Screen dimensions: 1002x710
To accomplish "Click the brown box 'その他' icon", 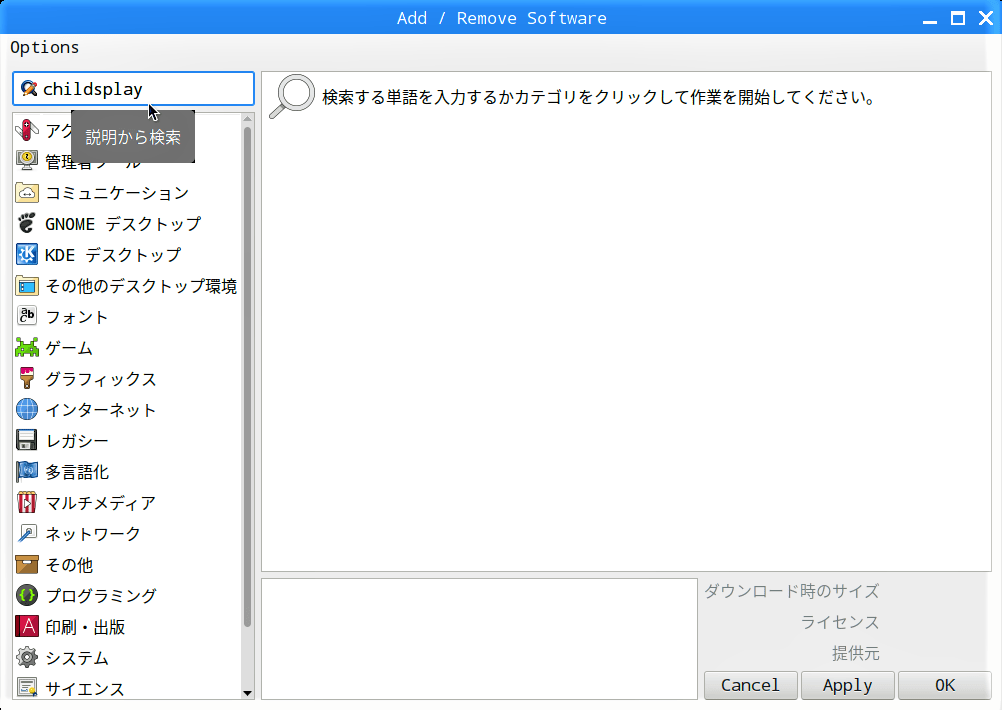I will click(27, 564).
